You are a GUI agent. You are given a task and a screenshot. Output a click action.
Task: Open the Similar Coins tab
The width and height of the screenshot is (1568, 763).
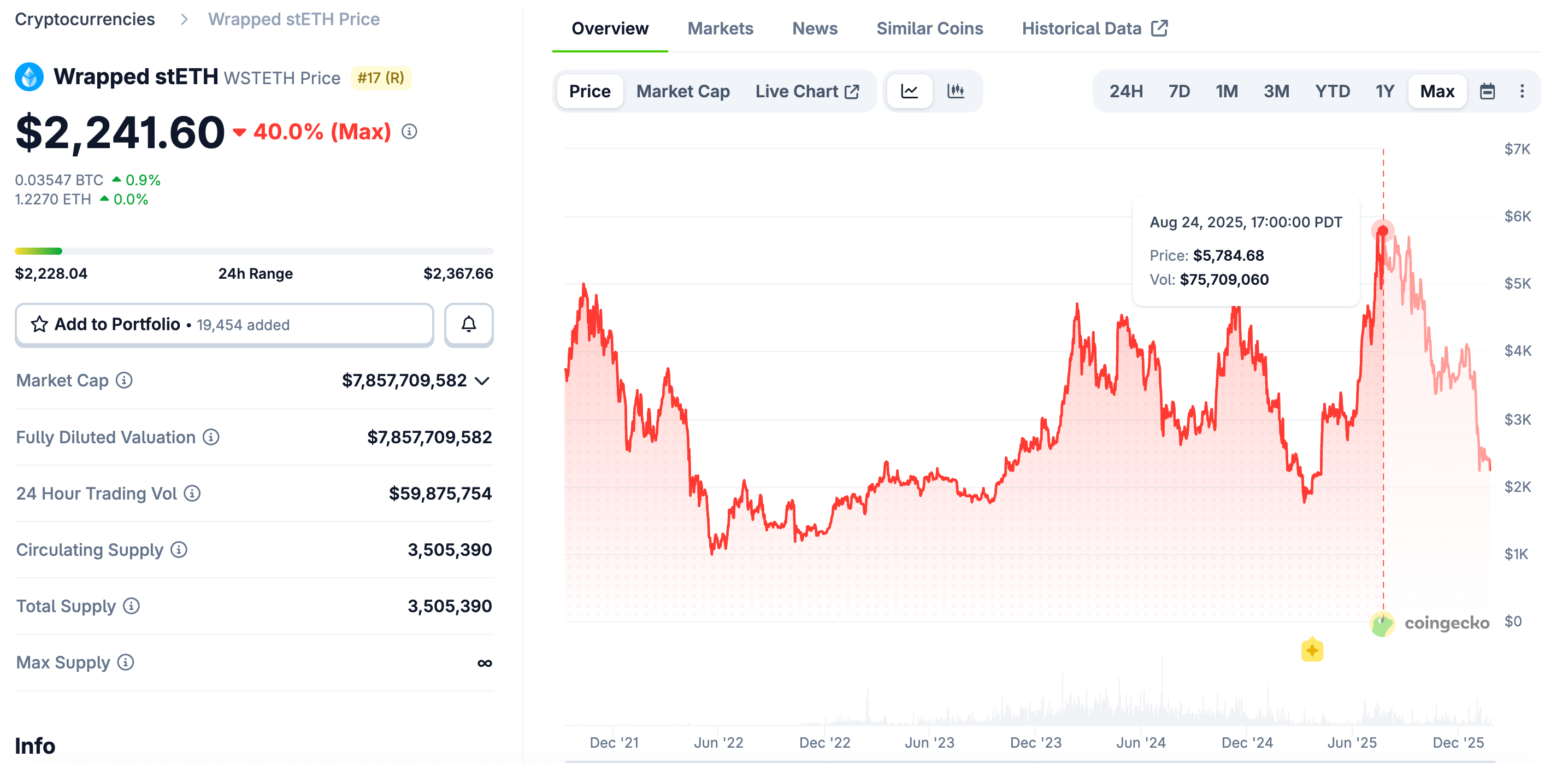929,28
